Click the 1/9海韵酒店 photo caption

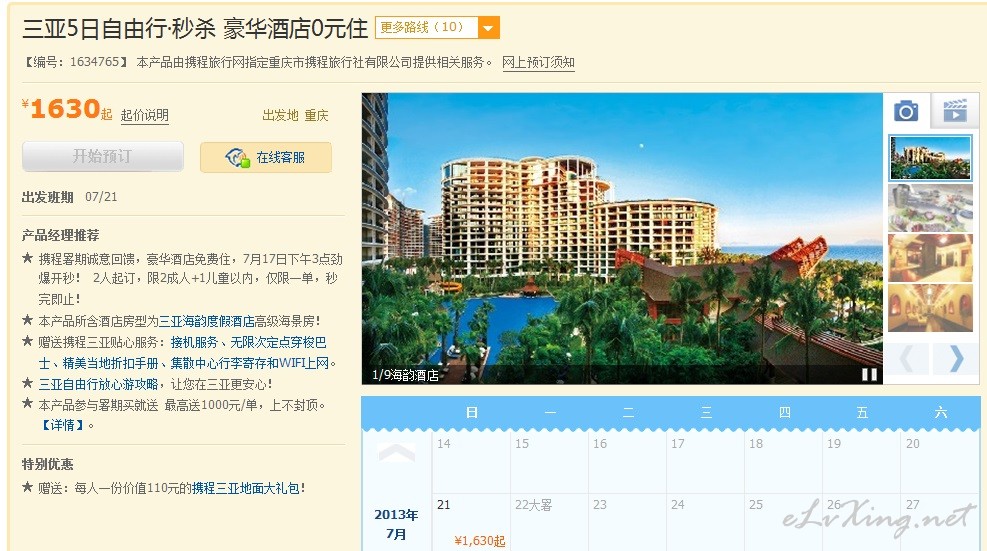point(405,375)
